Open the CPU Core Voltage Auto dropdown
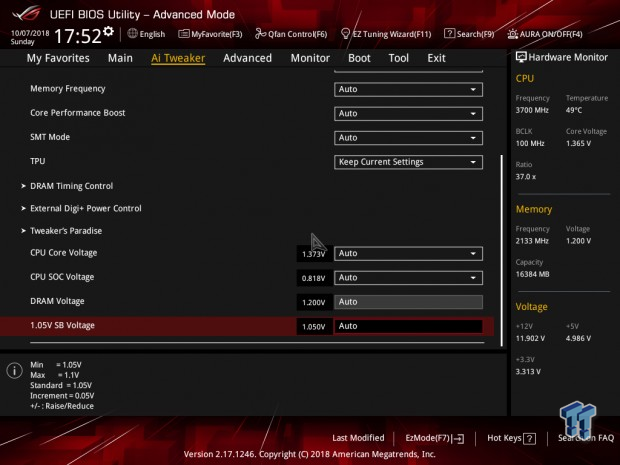Screen dimensions: 620x465 coord(408,253)
